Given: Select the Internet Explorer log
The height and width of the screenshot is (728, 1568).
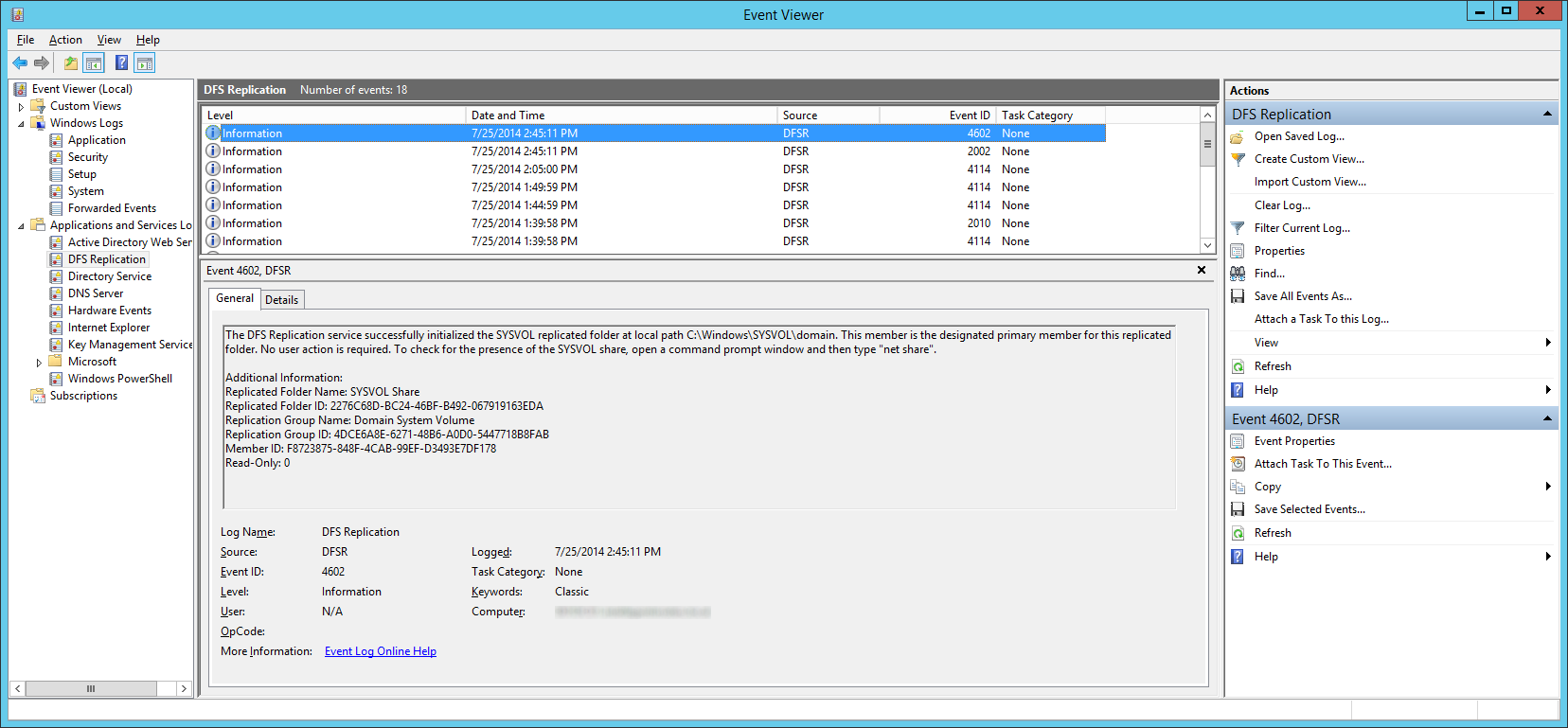Looking at the screenshot, I should (x=109, y=328).
